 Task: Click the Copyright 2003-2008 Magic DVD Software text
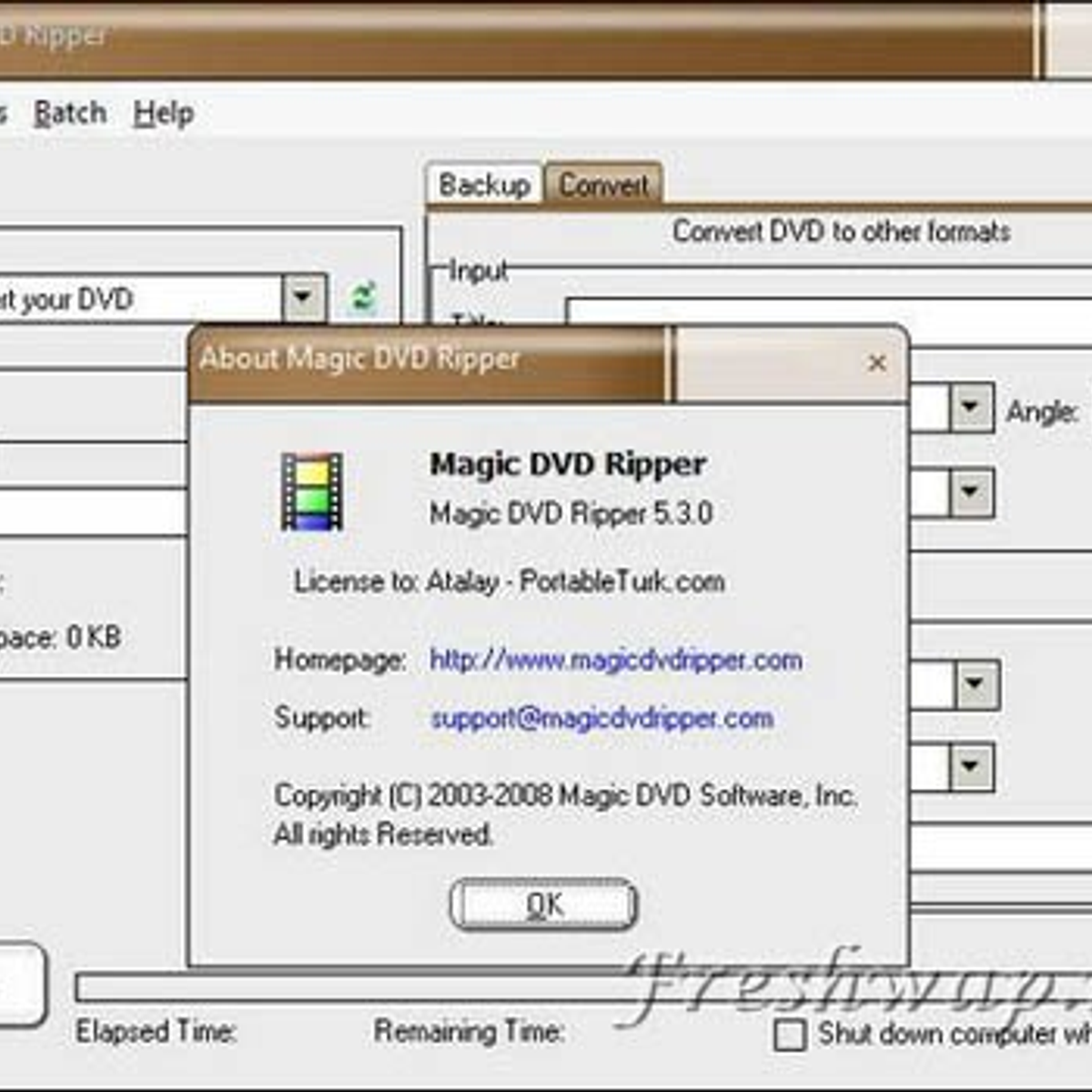pos(565,796)
